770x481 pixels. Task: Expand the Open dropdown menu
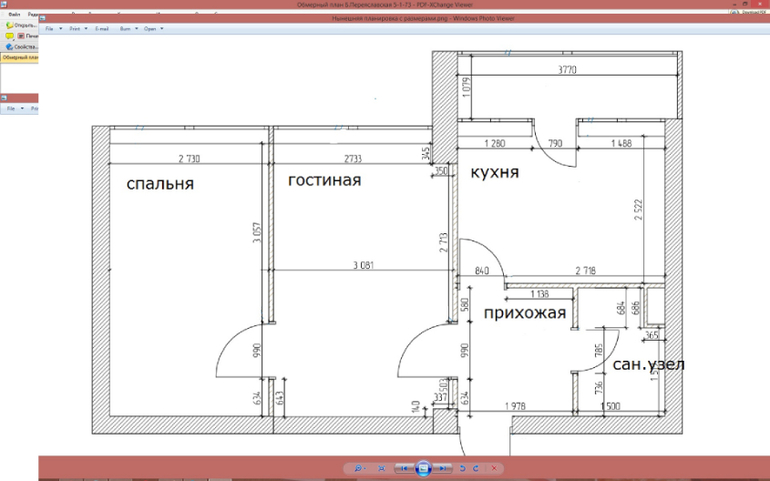tap(153, 28)
